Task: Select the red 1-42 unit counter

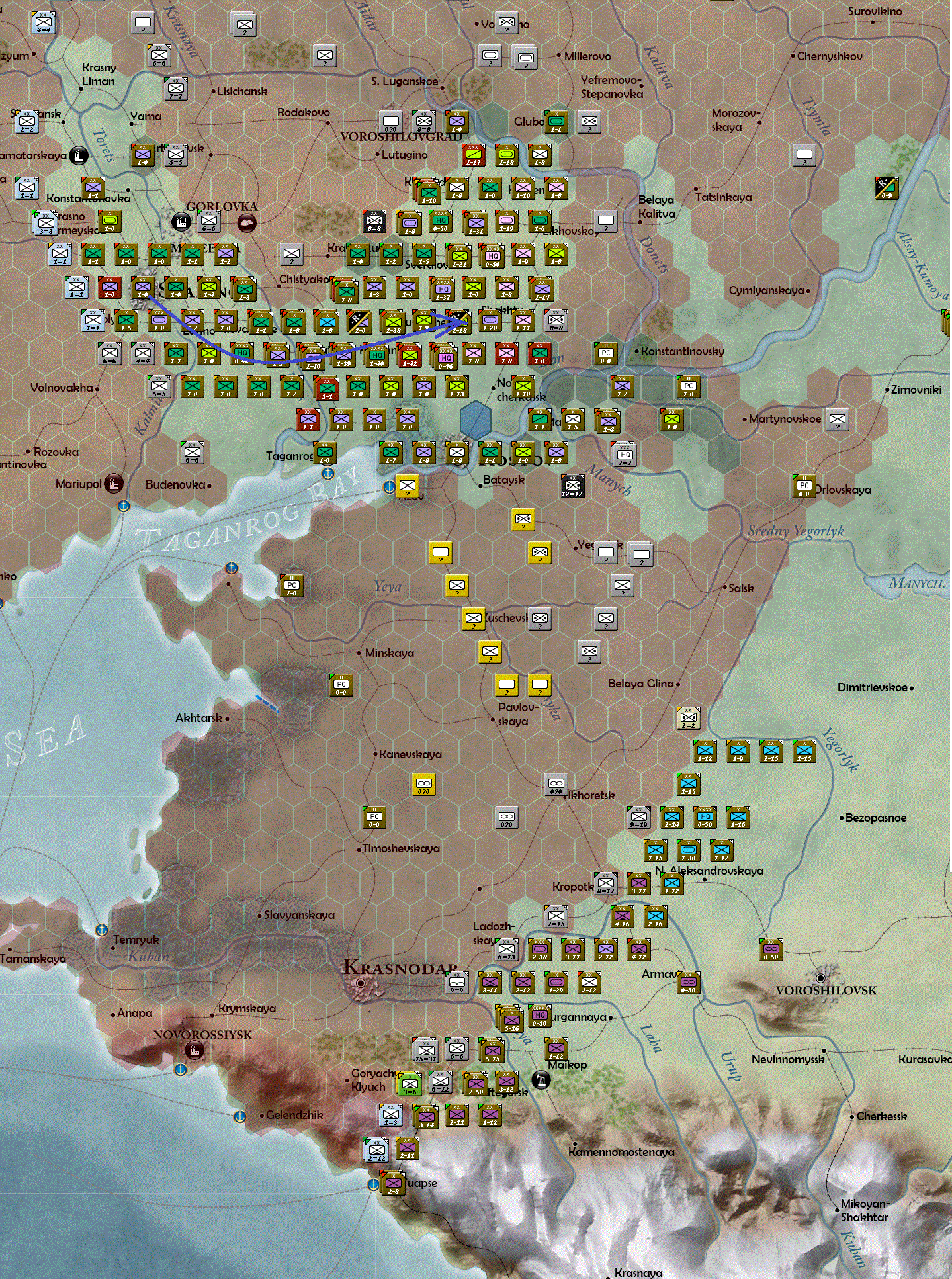Action: pyautogui.click(x=410, y=355)
